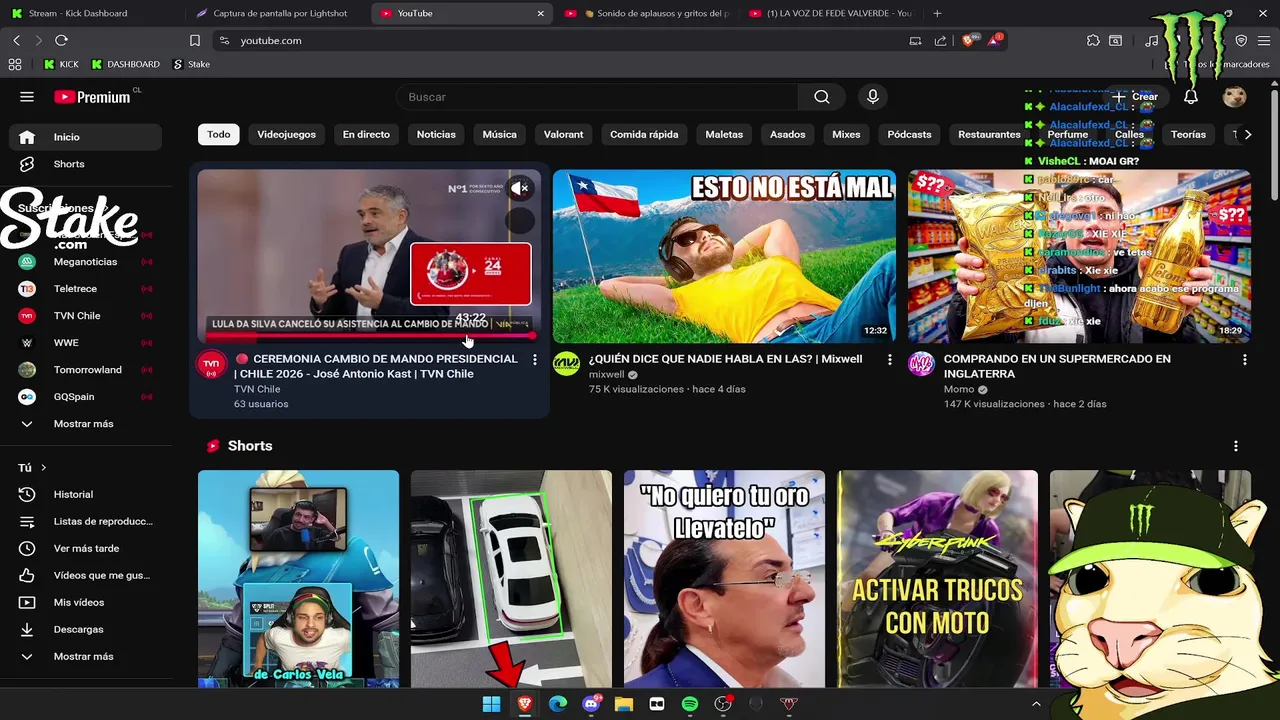The image size is (1280, 720).
Task: Open Ver más tarde in the sidebar
Action: (x=85, y=548)
